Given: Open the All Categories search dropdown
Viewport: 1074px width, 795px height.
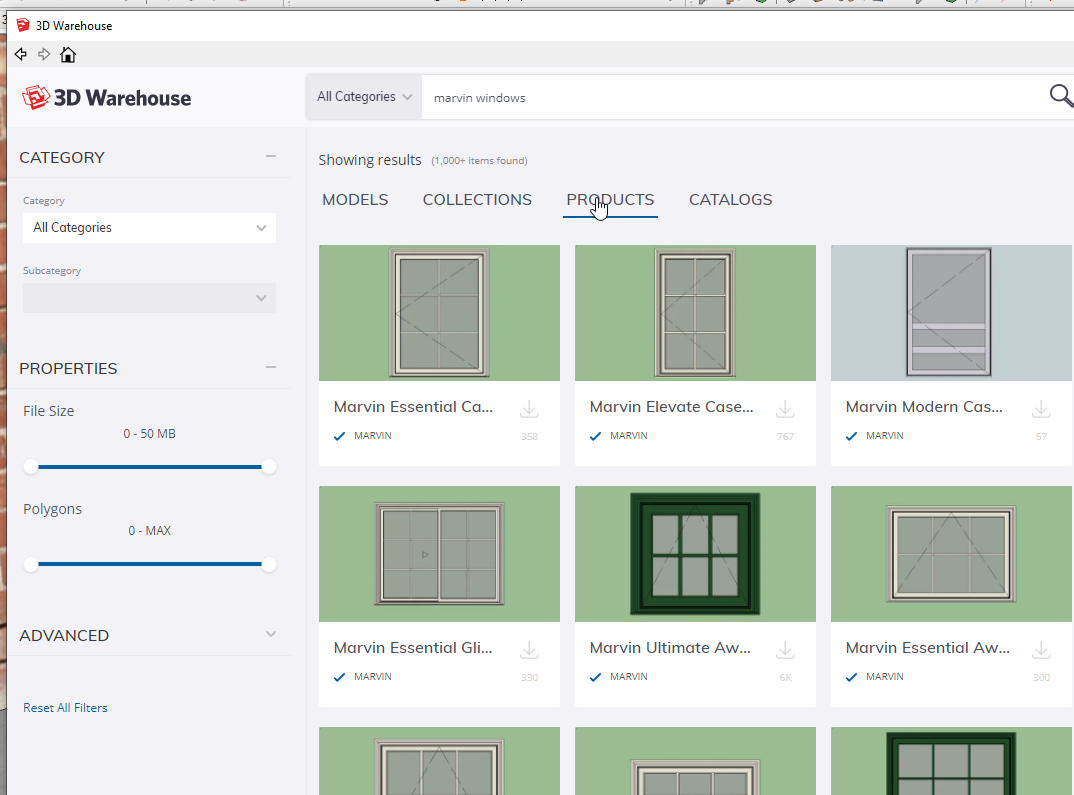Looking at the screenshot, I should point(364,97).
